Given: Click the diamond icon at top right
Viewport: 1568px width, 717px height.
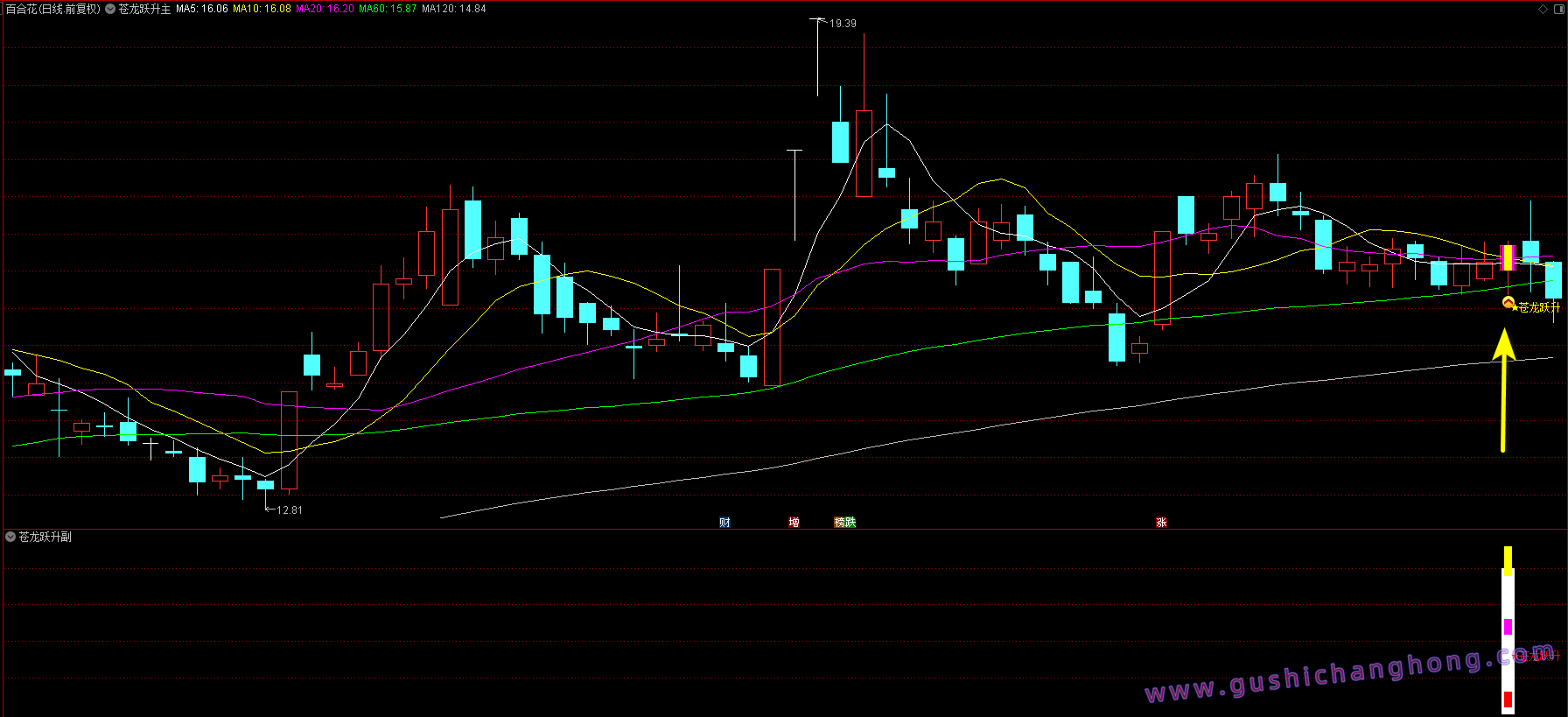Looking at the screenshot, I should [1543, 9].
